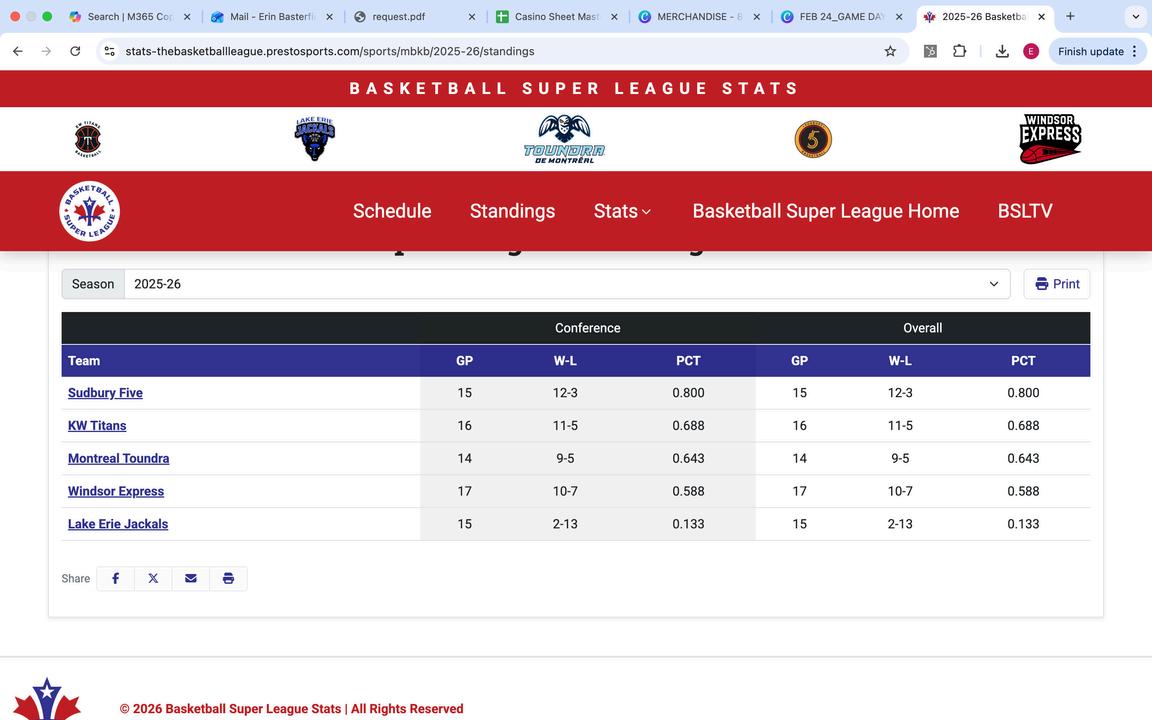Image resolution: width=1152 pixels, height=720 pixels.
Task: Share standings on X
Action: (x=153, y=578)
